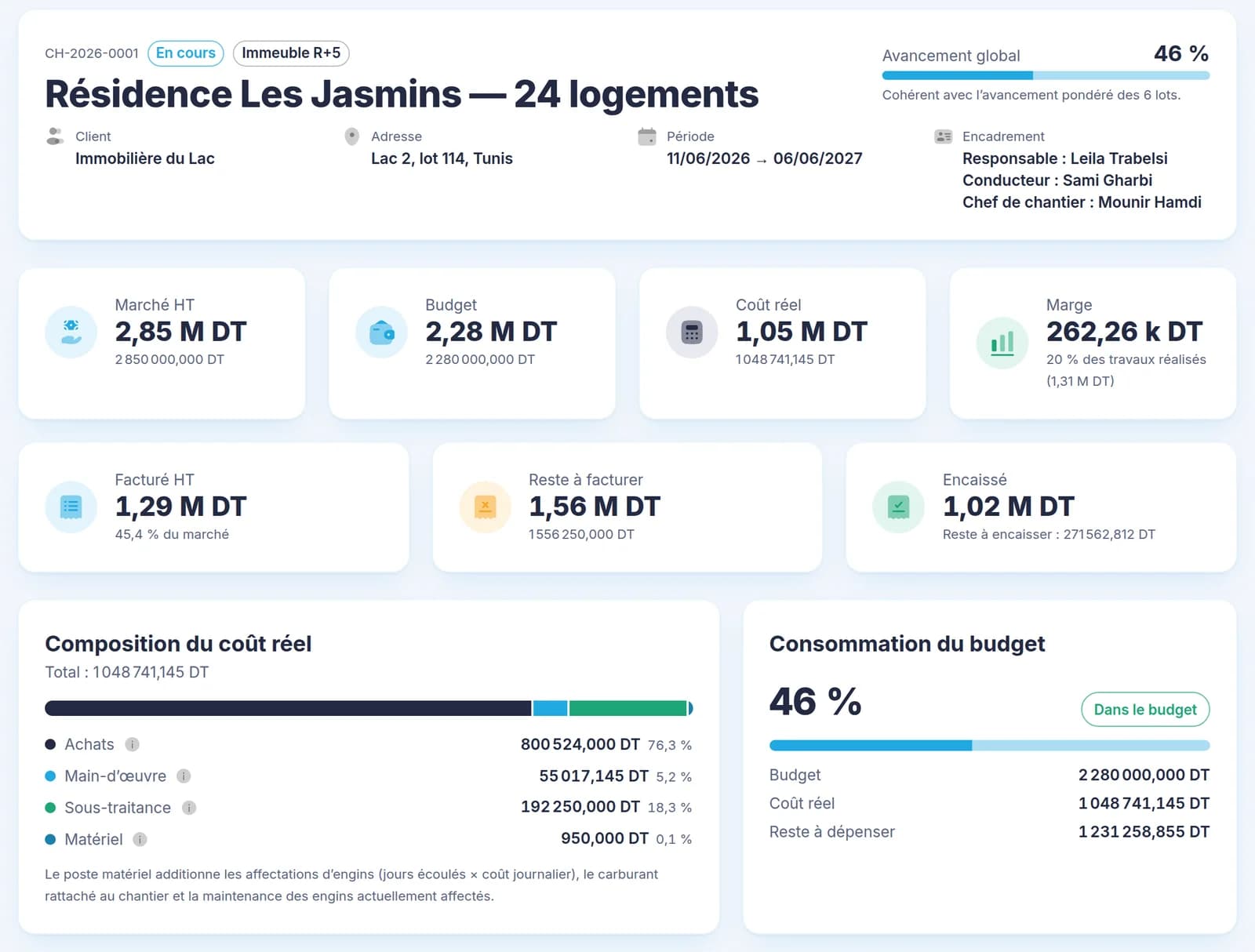Click the Marché HT hand-coin icon
The height and width of the screenshot is (952, 1255).
pyautogui.click(x=71, y=332)
